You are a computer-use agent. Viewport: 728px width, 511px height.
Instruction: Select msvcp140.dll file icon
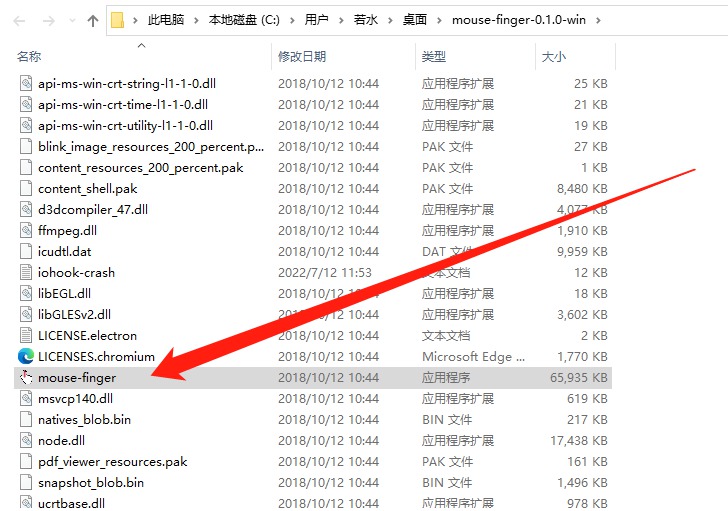tap(26, 399)
